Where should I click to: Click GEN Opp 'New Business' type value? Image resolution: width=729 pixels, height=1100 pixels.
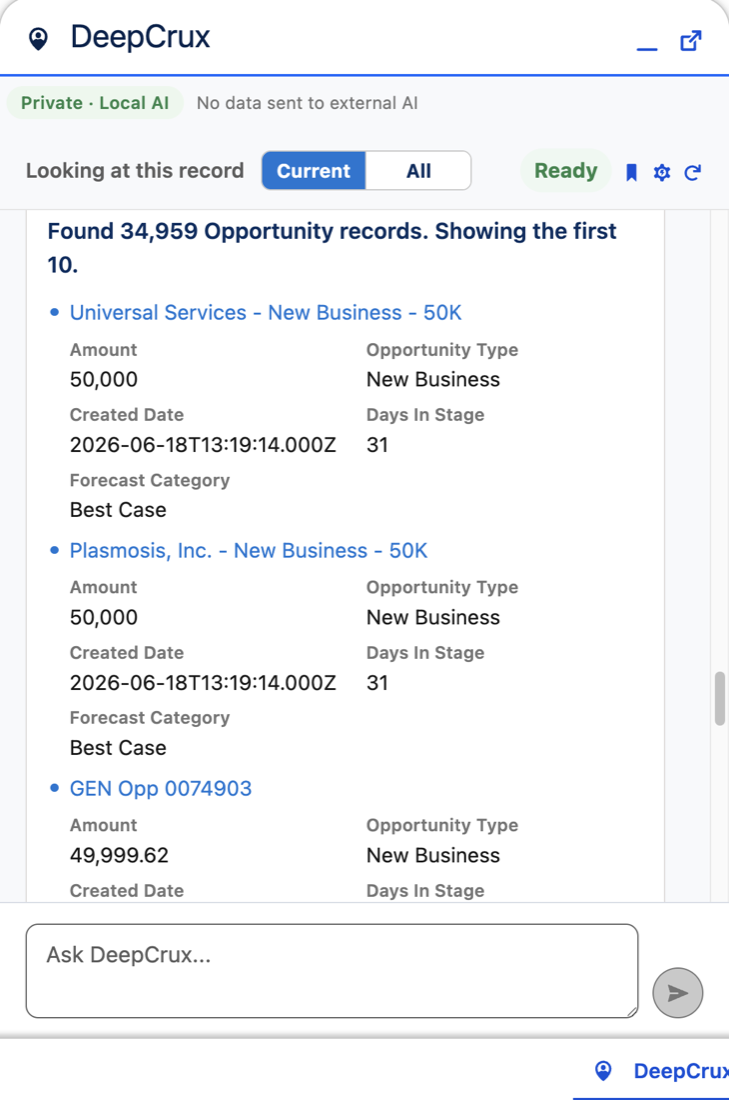coord(433,855)
